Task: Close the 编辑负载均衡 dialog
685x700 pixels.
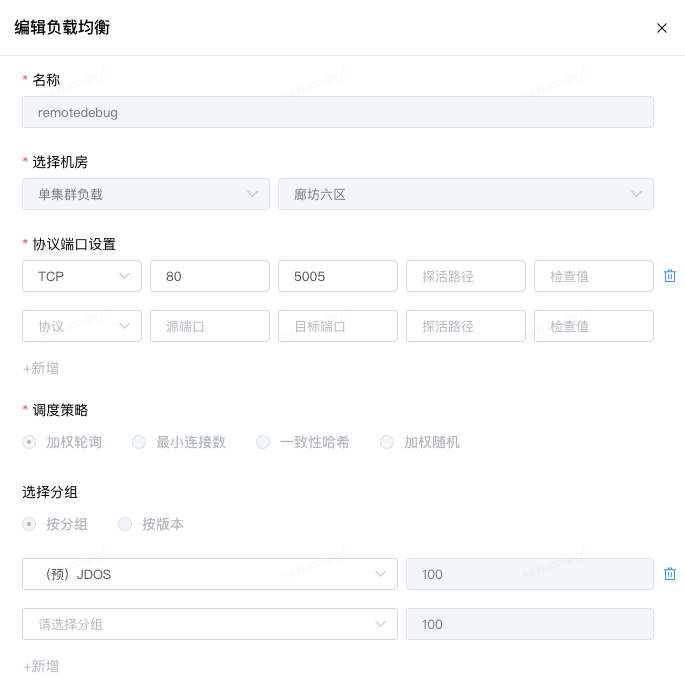Action: click(x=661, y=28)
